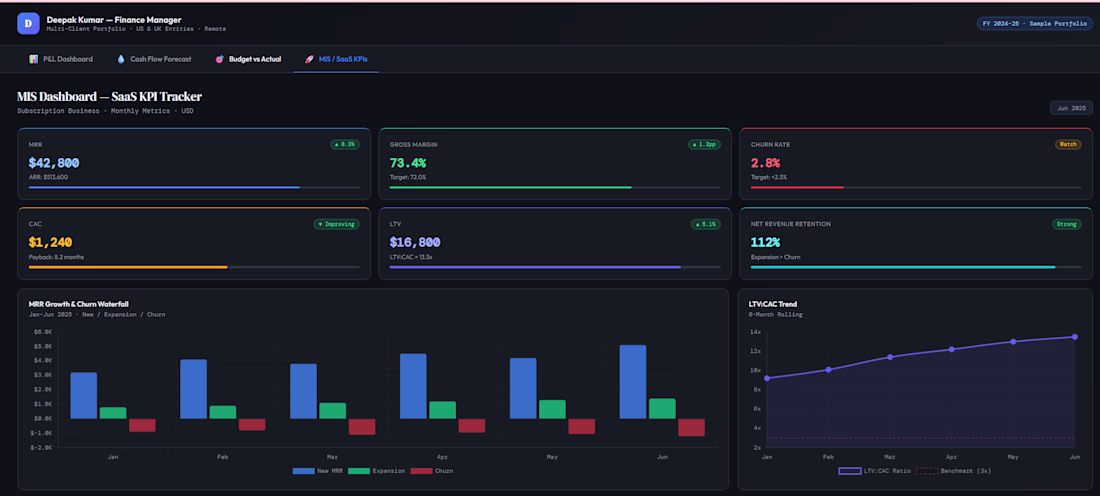Toggle the Expansion legend swatch
This screenshot has height=496, width=1100.
tap(358, 471)
